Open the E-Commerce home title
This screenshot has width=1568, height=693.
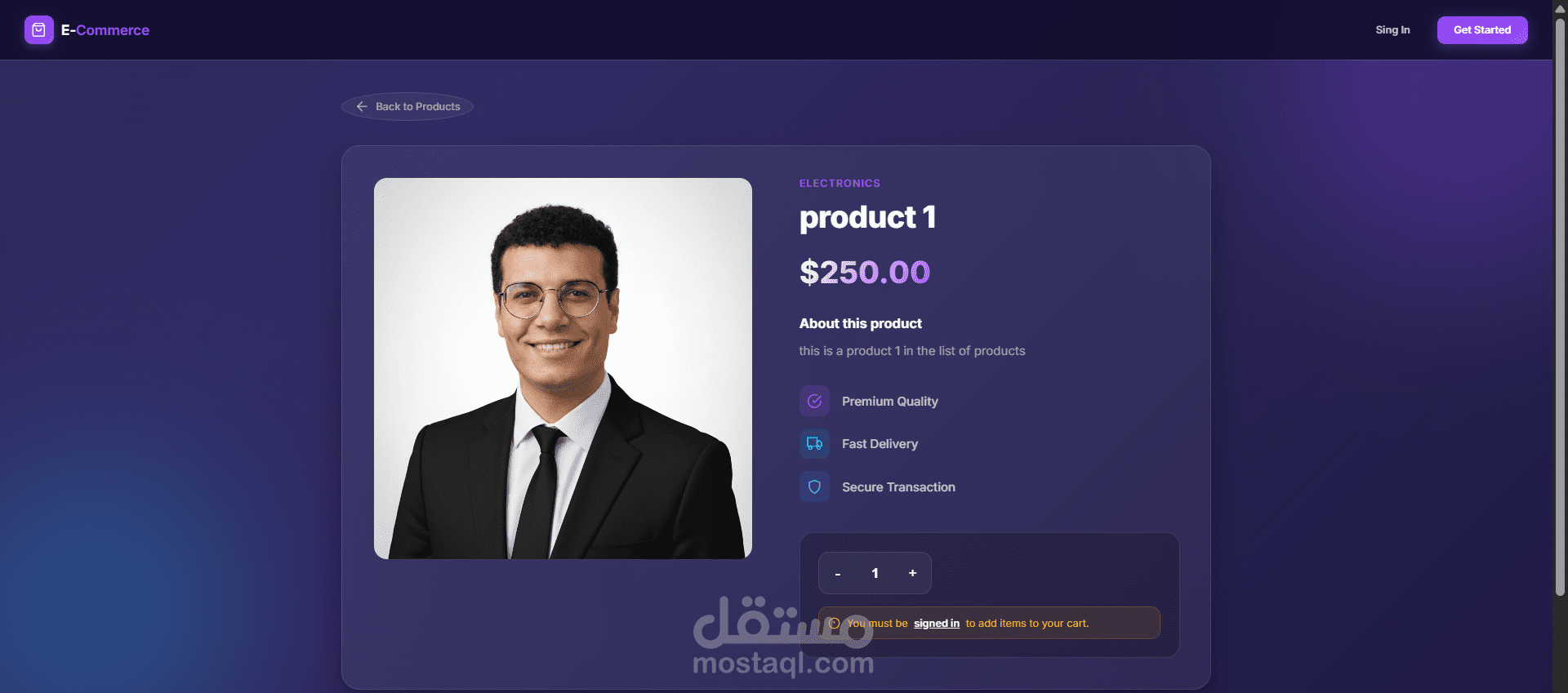[105, 30]
